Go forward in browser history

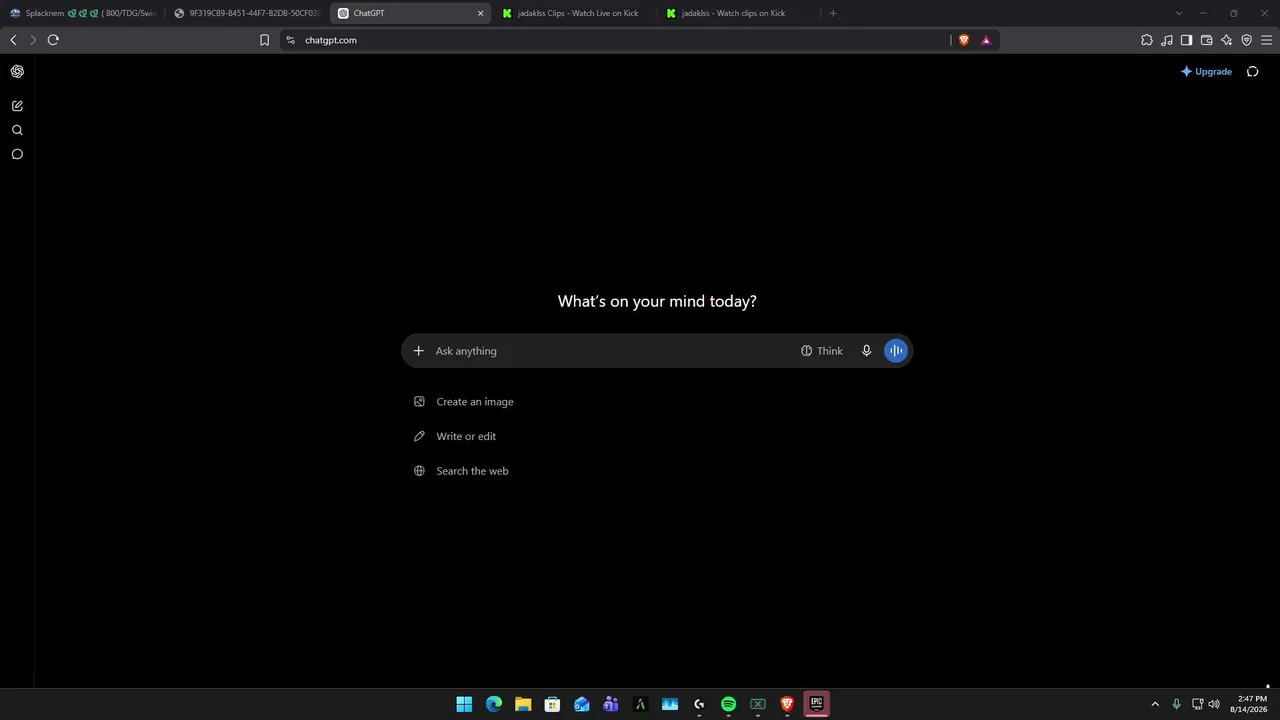tap(33, 40)
